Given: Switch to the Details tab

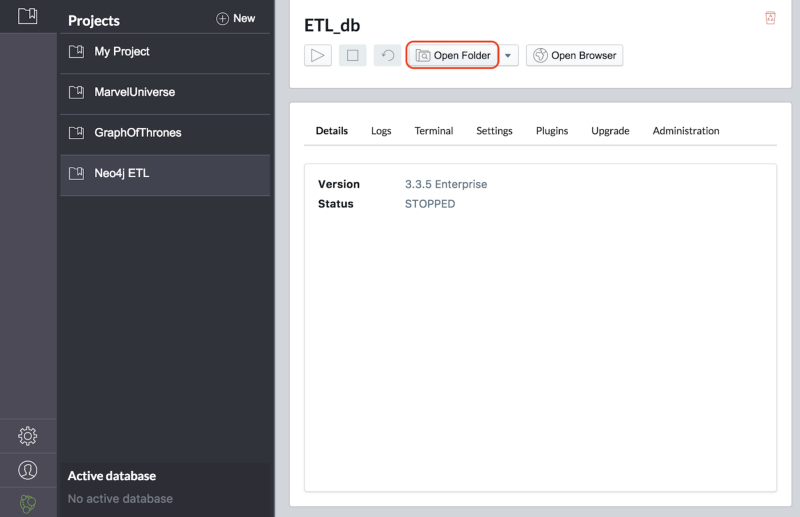Looking at the screenshot, I should click(x=332, y=131).
